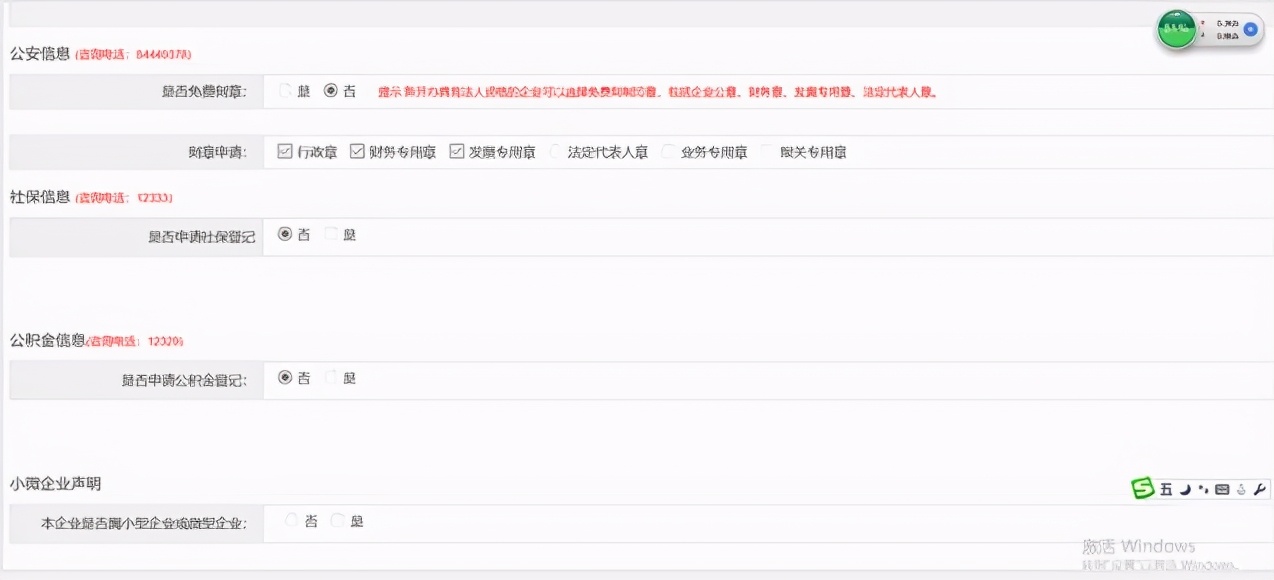Viewport: 1274px width, 580px height.
Task: Open the skin figure icon in IME toolbar
Action: (1241, 490)
